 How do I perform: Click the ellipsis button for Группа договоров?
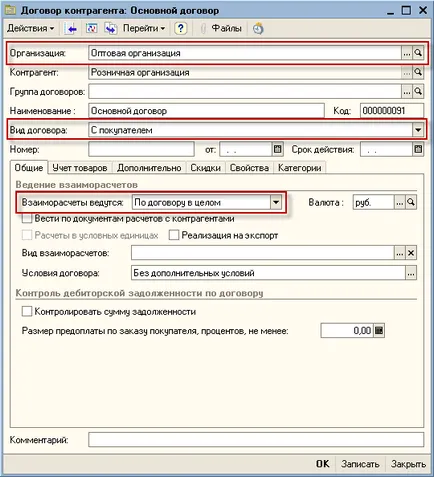406,92
